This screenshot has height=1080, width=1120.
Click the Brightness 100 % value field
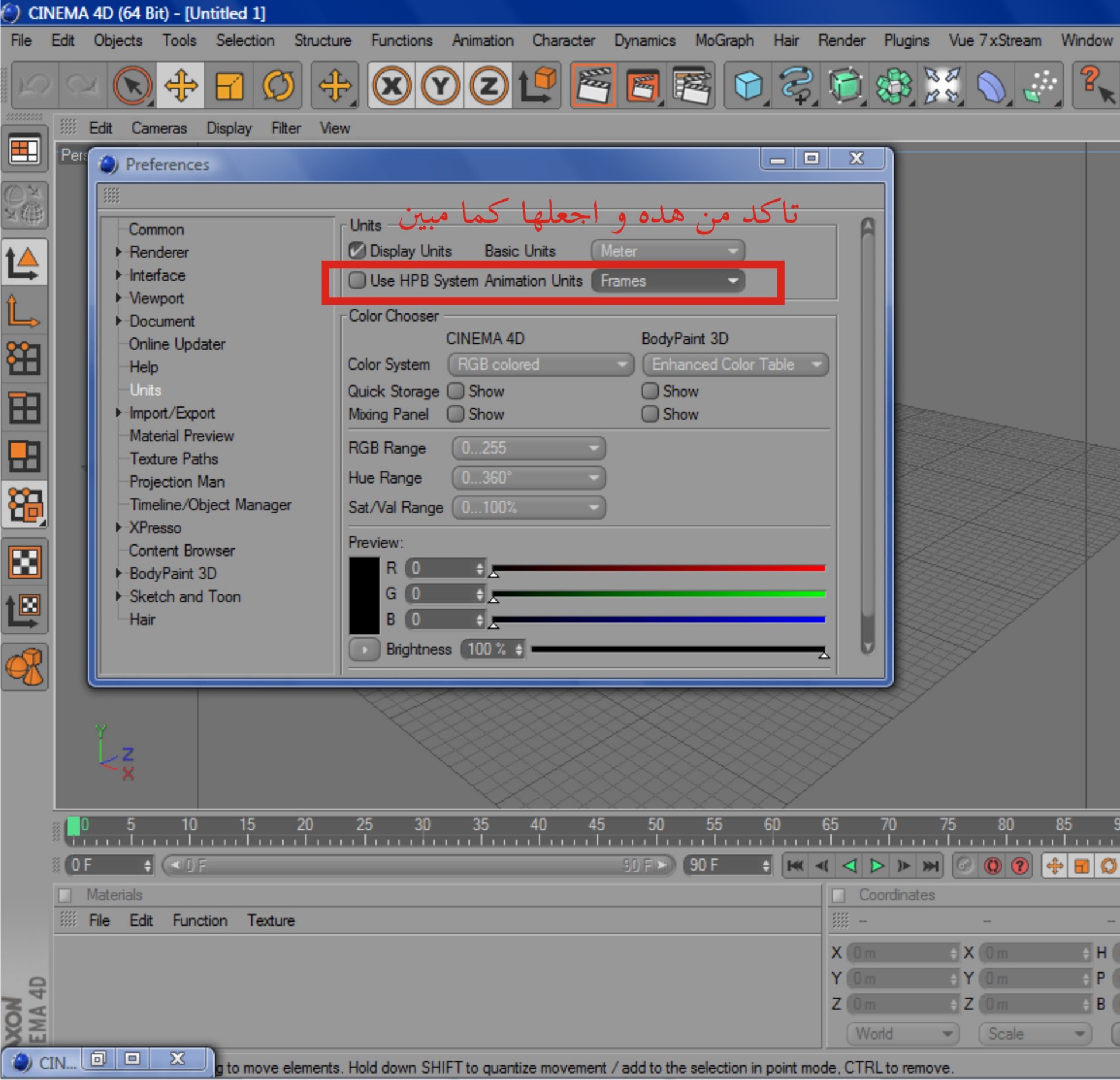pyautogui.click(x=492, y=649)
